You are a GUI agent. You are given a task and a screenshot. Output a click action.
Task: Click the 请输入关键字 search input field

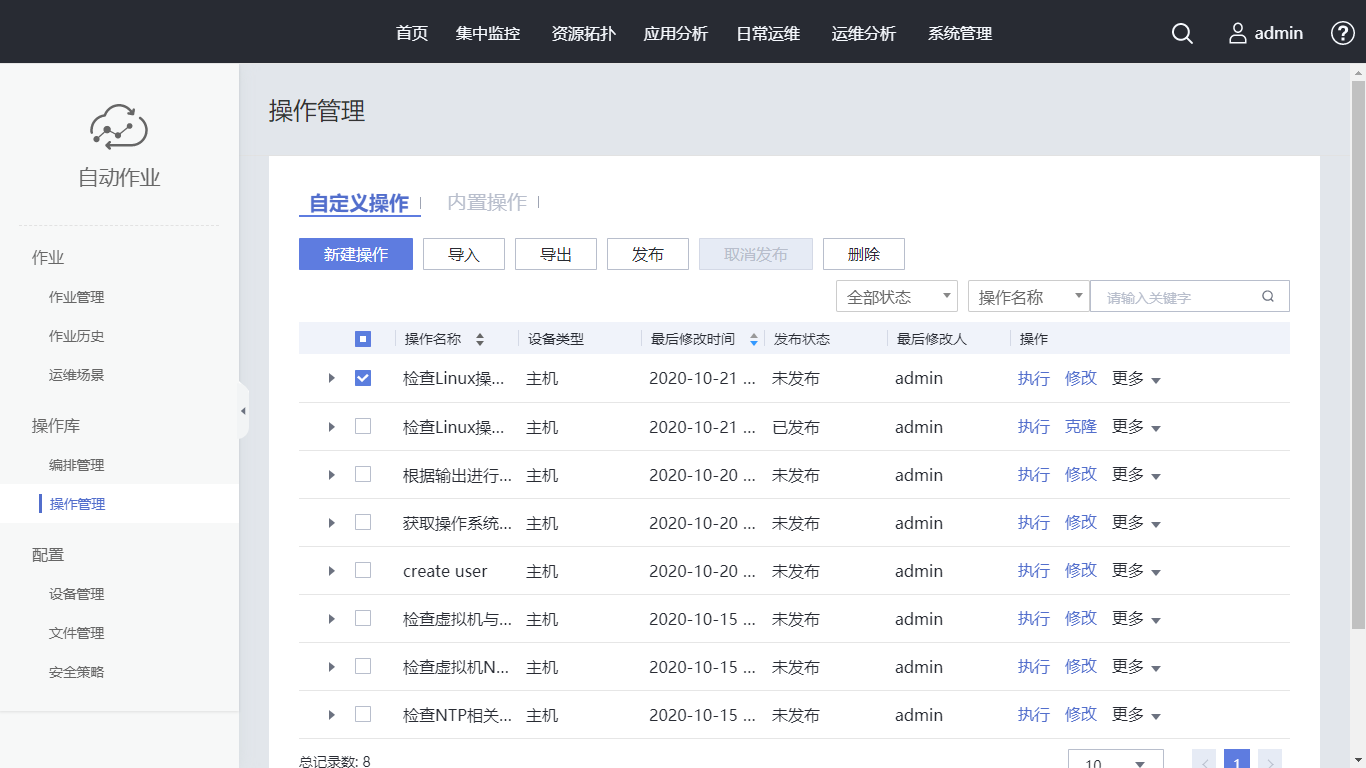pyautogui.click(x=1175, y=297)
